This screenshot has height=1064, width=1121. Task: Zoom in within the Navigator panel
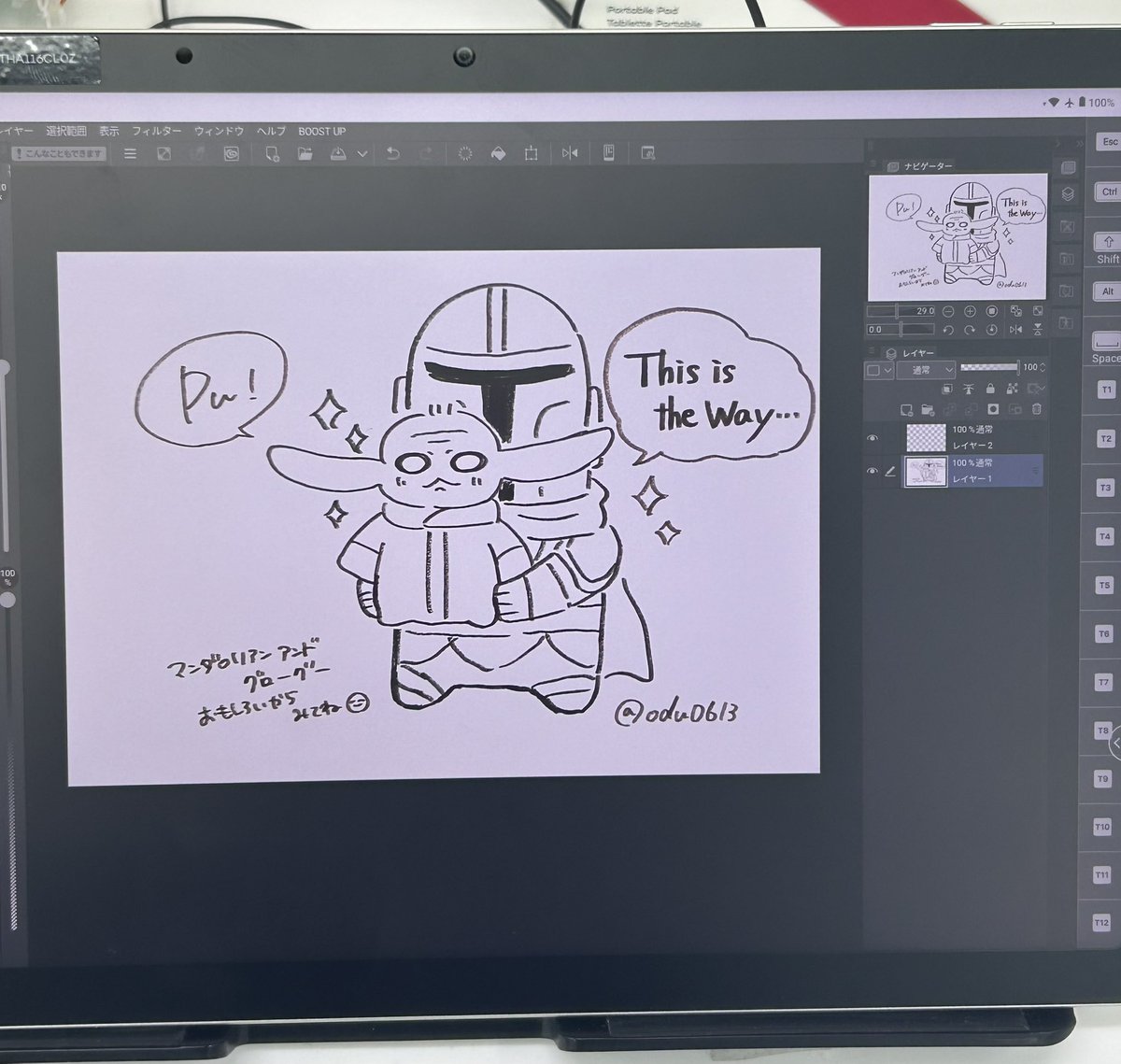970,311
